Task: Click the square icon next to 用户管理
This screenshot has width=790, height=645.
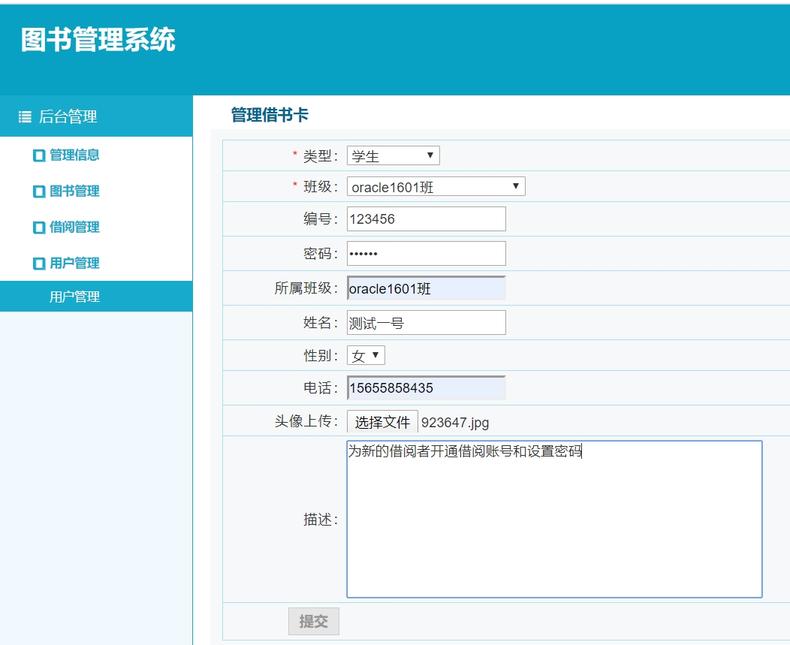Action: tap(39, 263)
